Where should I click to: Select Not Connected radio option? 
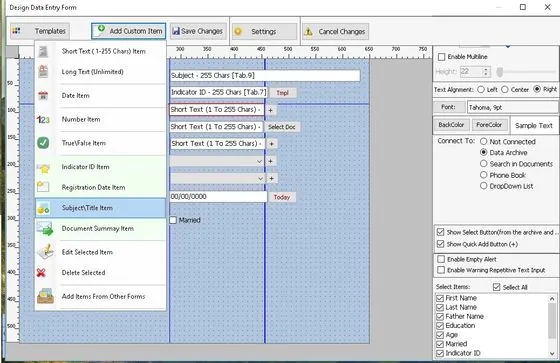(x=484, y=141)
